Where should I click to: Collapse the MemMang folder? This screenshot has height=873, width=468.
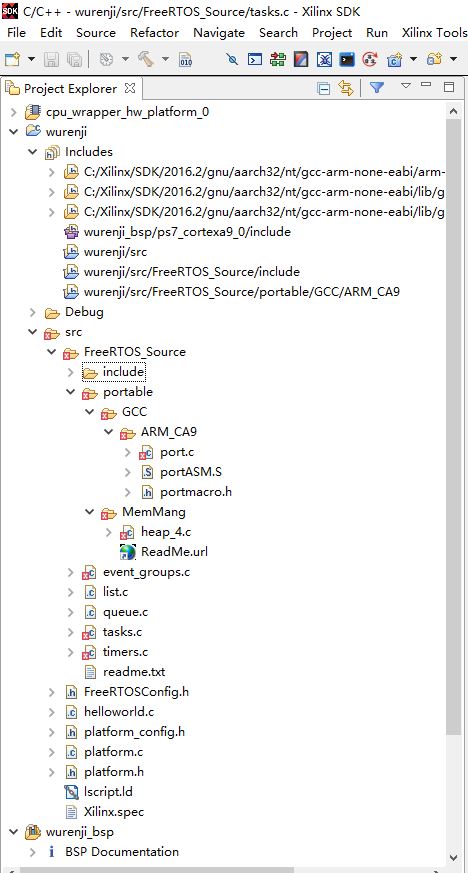point(90,512)
